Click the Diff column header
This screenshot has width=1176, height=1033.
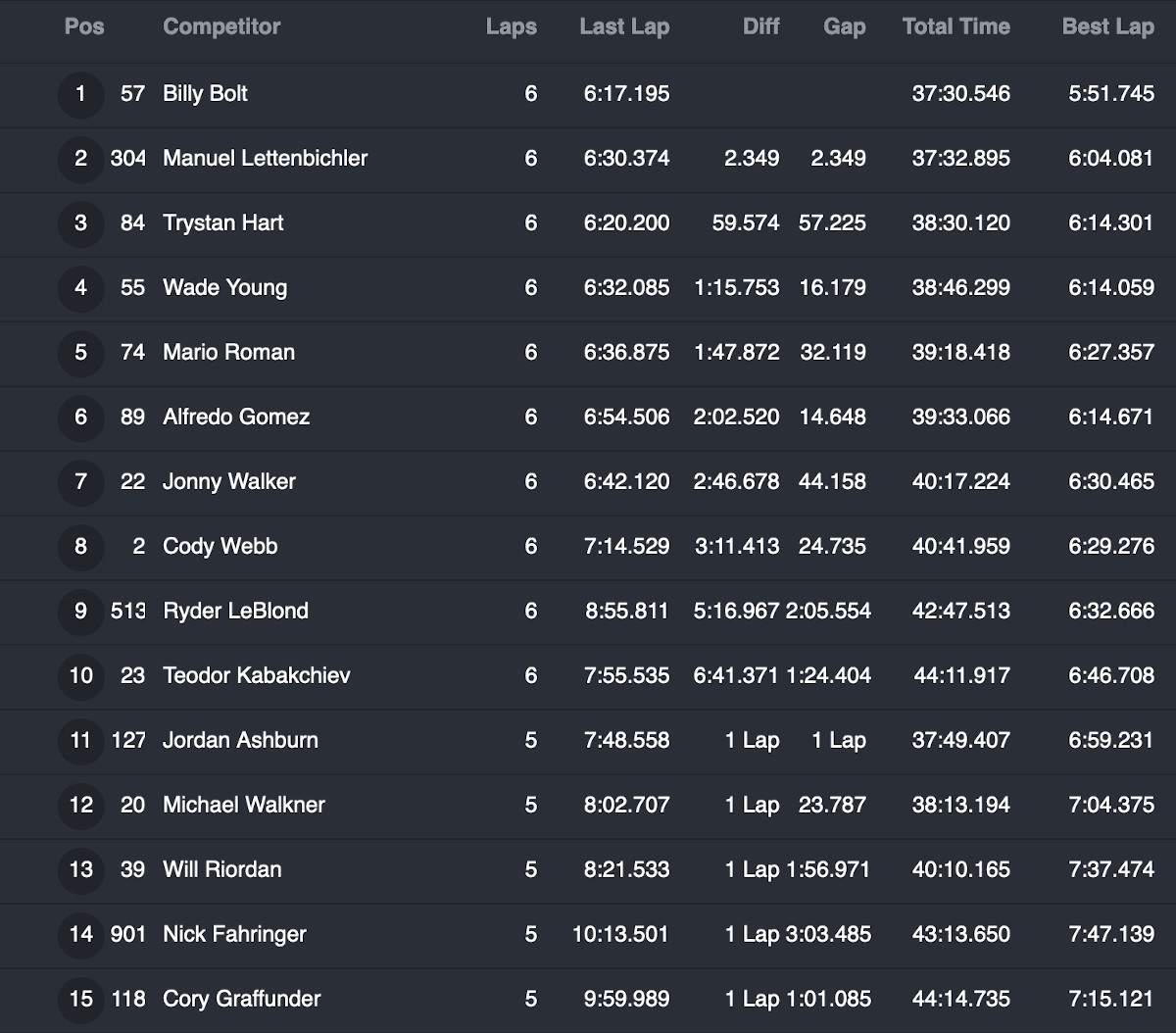point(761,27)
